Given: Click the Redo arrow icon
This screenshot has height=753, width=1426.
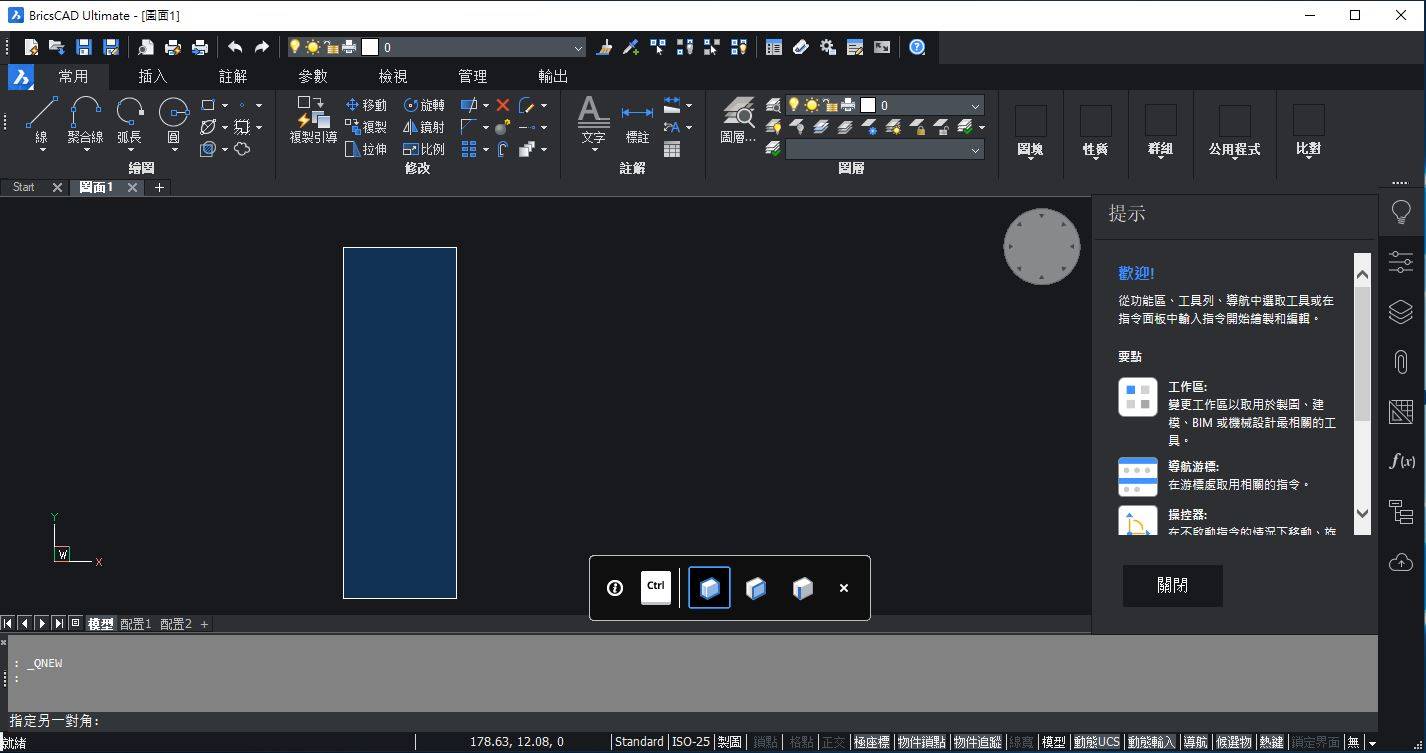Looking at the screenshot, I should pos(261,47).
